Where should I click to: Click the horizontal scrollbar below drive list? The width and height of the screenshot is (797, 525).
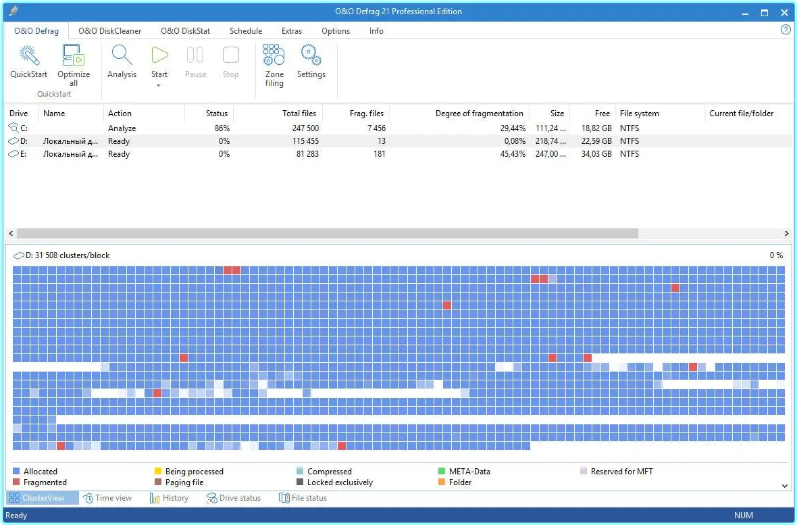pos(320,233)
